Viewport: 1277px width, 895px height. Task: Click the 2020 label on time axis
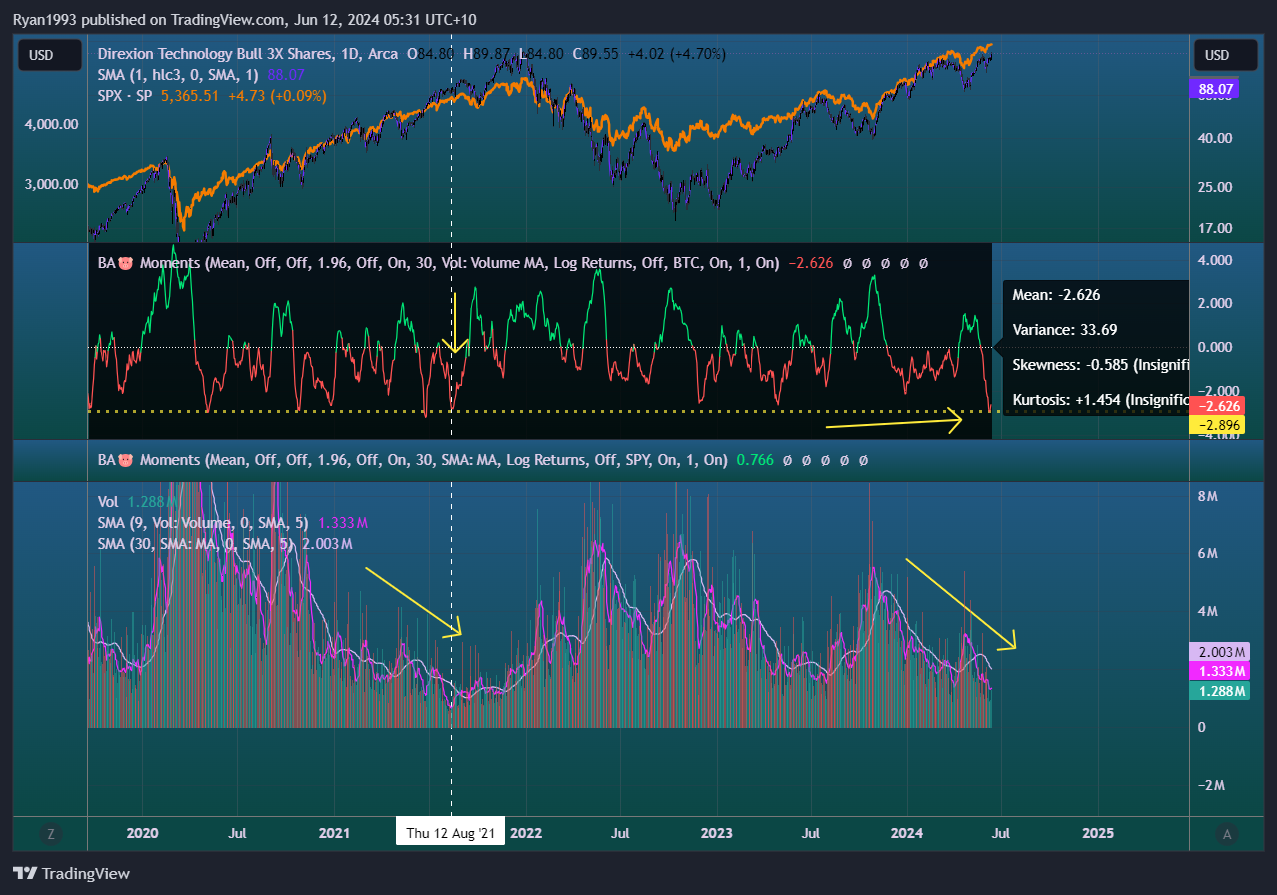(x=143, y=832)
